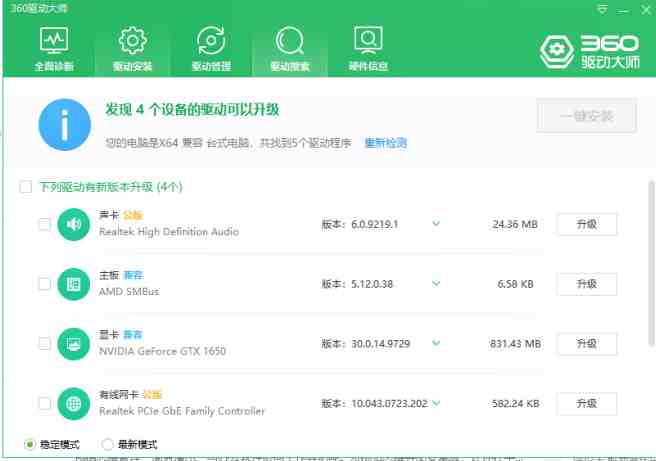Click 升级 for Realtek High Definition Audio
This screenshot has height=461, width=656.
click(587, 224)
